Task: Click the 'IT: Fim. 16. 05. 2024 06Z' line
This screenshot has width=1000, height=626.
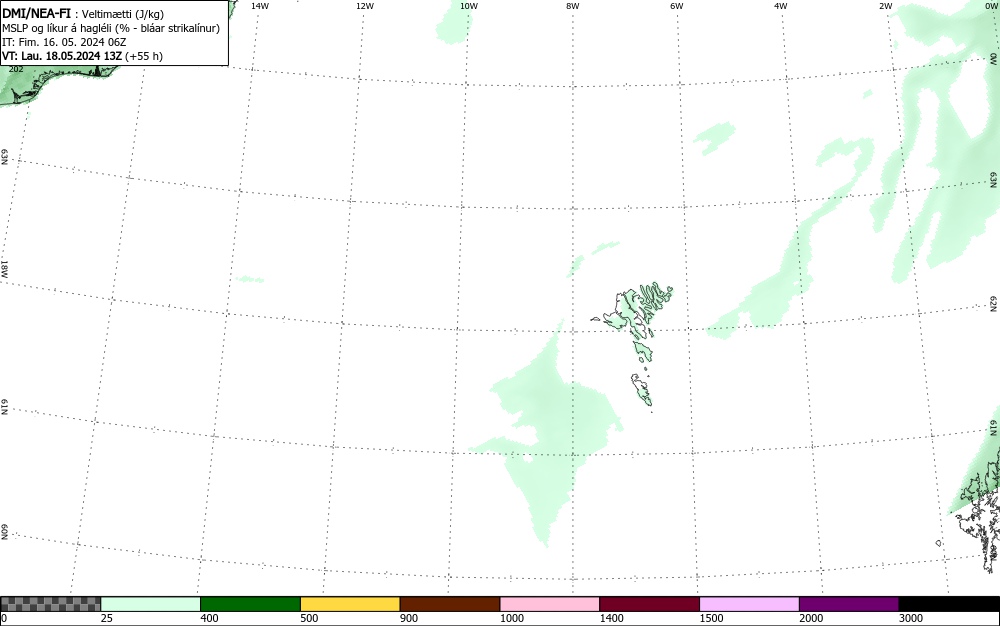Action: (x=64, y=42)
